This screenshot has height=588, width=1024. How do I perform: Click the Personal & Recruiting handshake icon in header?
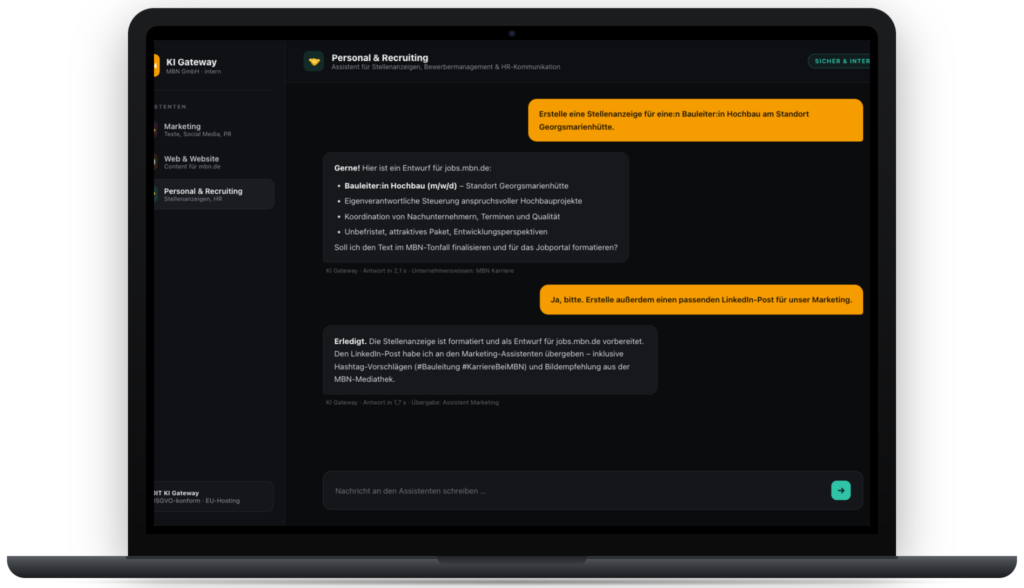(x=314, y=61)
